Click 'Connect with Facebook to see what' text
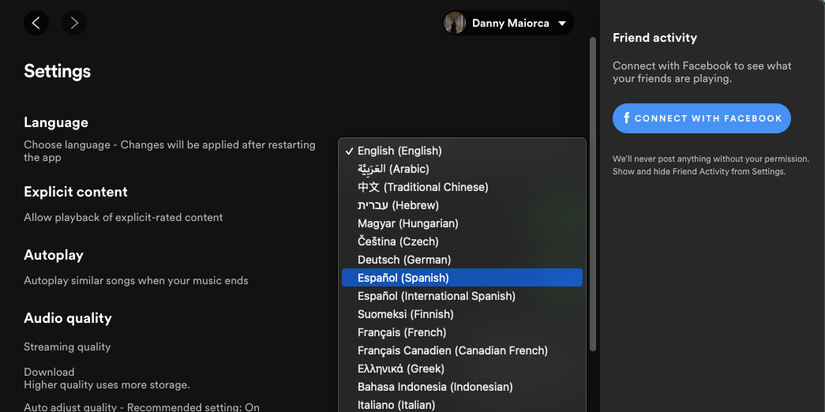This screenshot has height=412, width=825. (x=702, y=66)
